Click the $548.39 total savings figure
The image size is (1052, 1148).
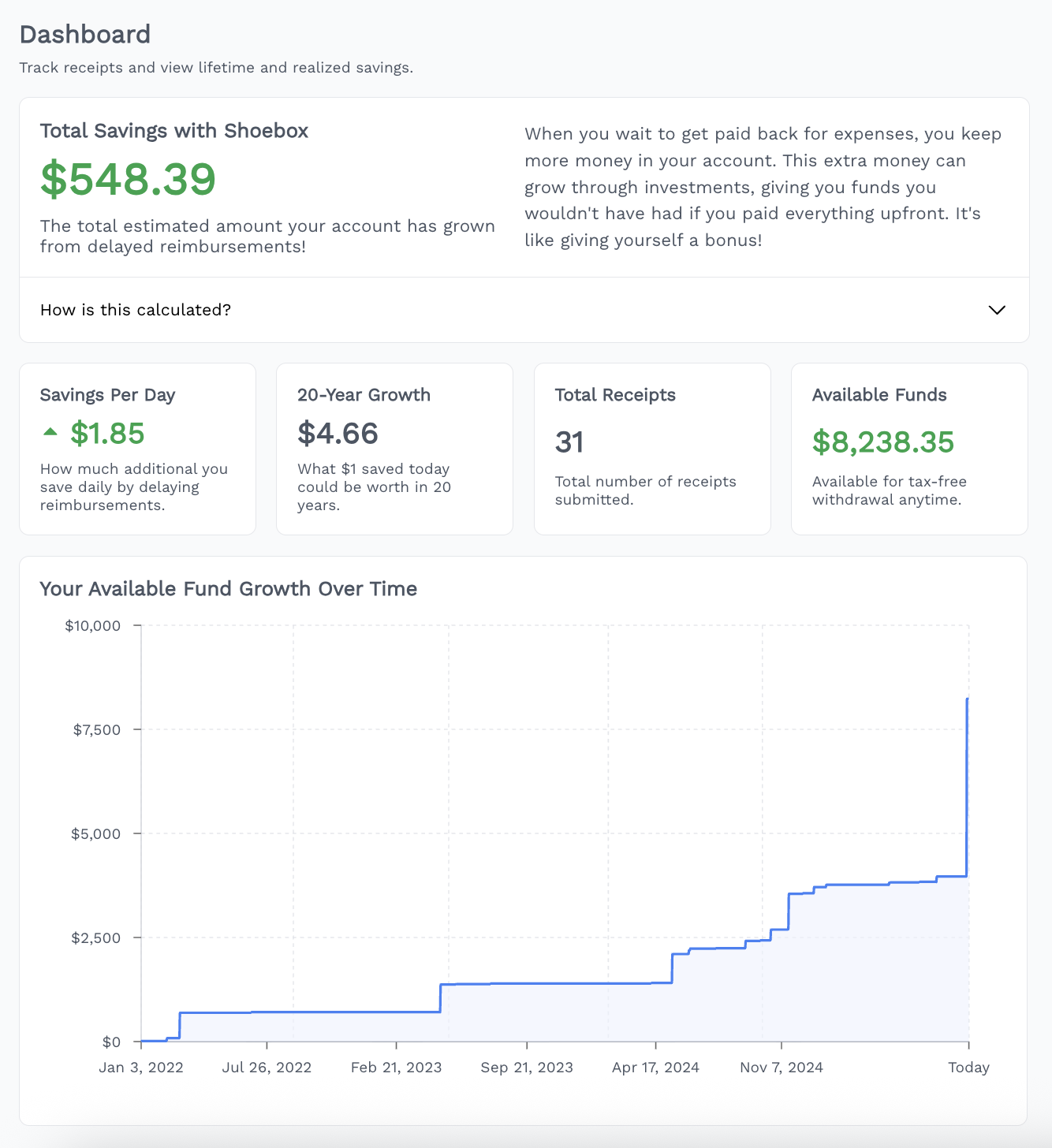click(x=128, y=178)
